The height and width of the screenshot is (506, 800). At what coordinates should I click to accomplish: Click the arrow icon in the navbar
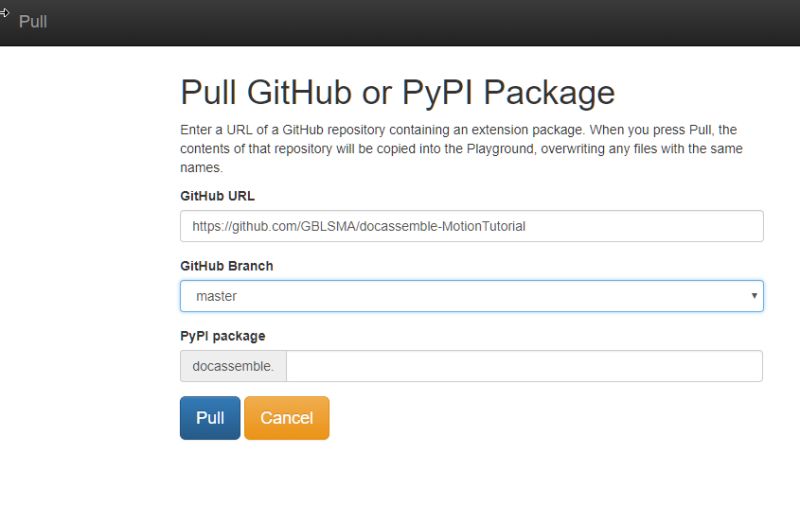point(4,13)
